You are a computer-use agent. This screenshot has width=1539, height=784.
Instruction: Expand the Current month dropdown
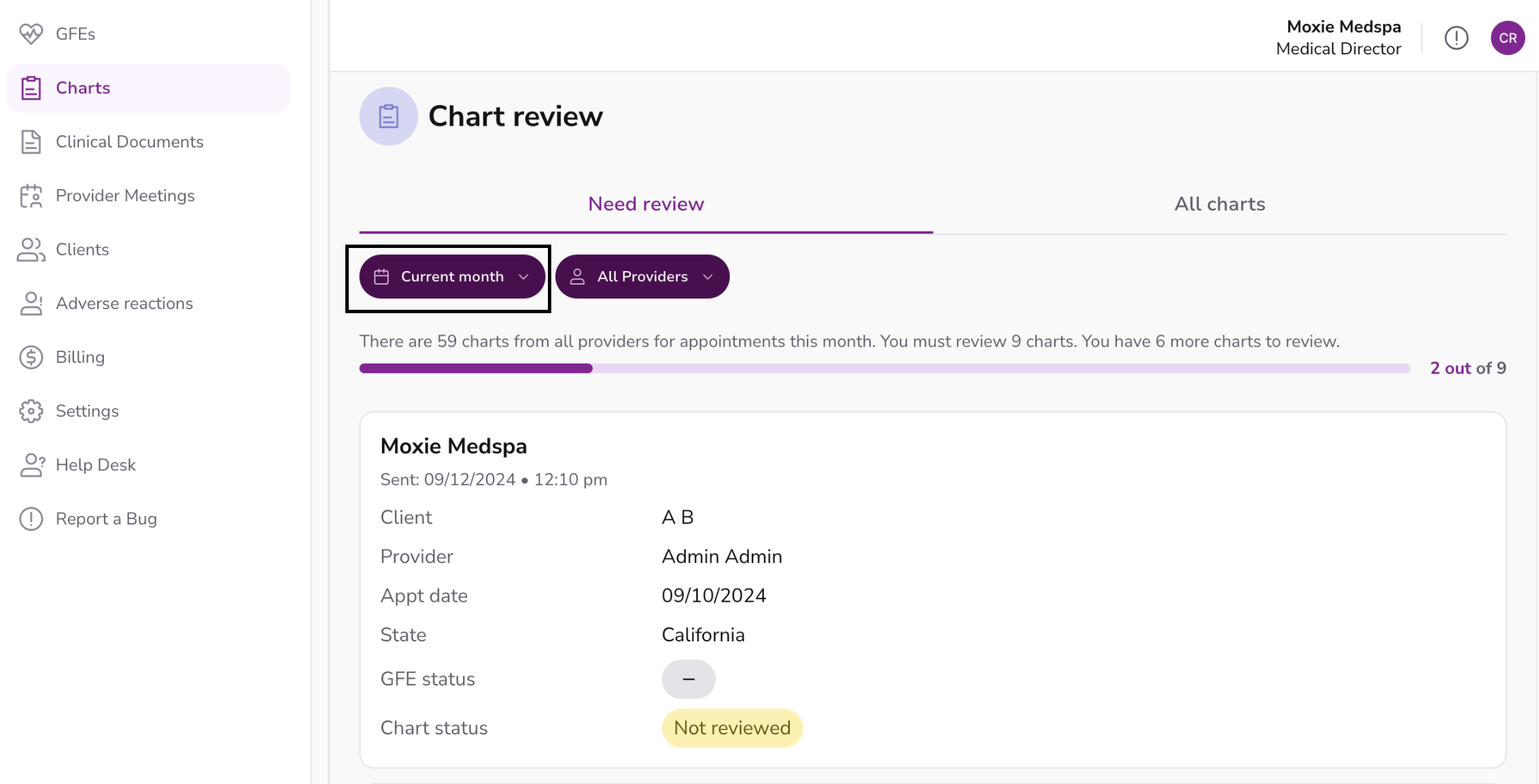[x=452, y=277]
